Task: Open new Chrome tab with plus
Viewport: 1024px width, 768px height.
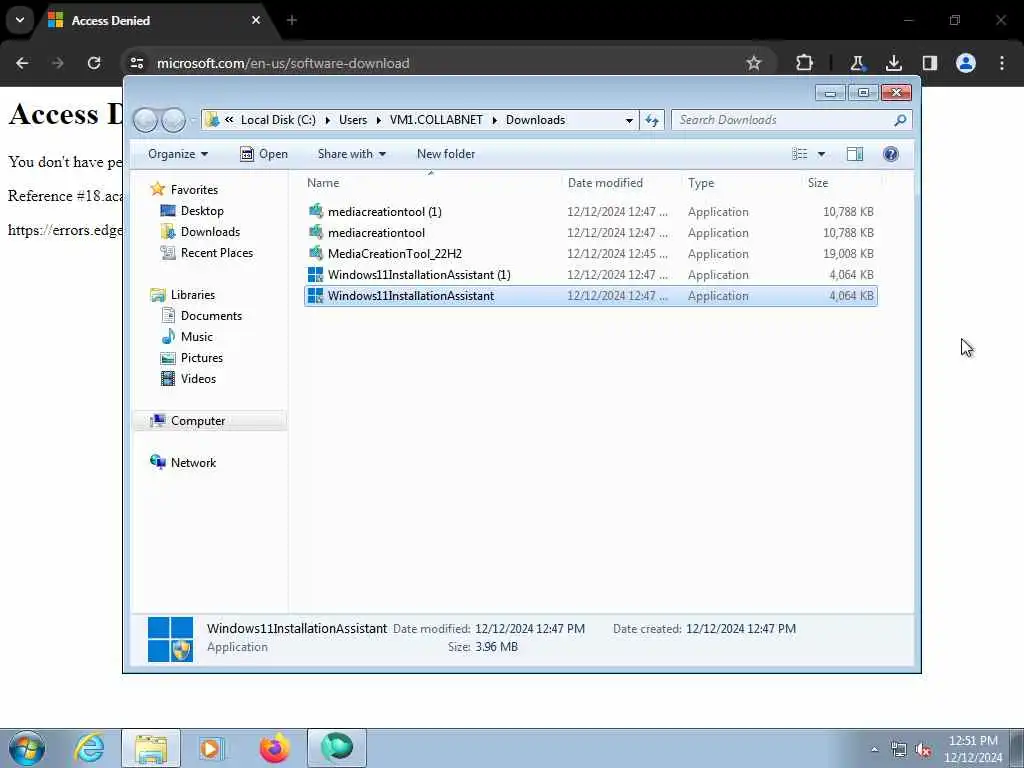Action: click(292, 20)
